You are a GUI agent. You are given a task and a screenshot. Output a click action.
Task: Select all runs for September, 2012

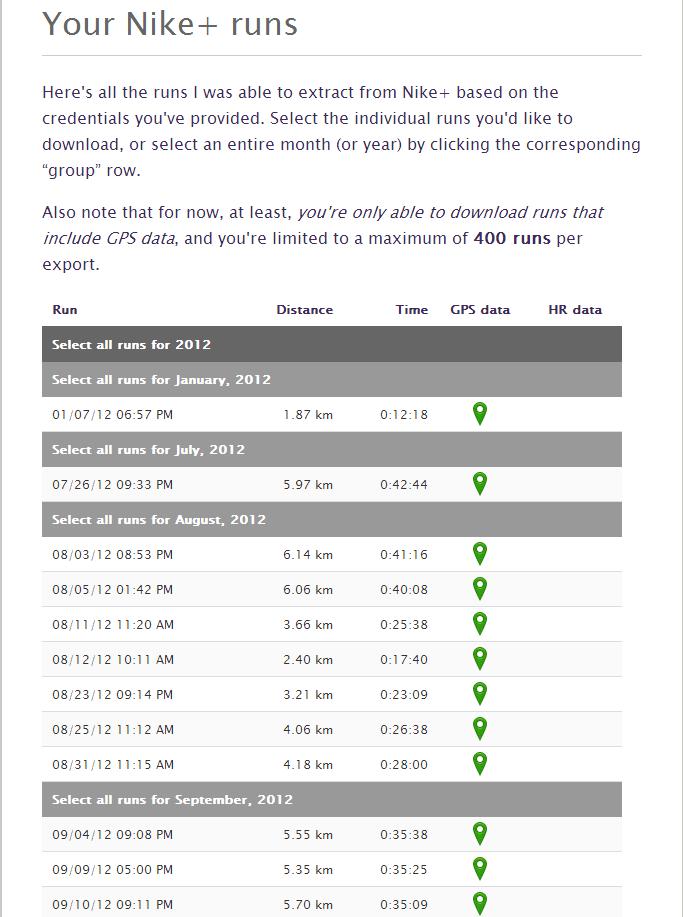[172, 800]
